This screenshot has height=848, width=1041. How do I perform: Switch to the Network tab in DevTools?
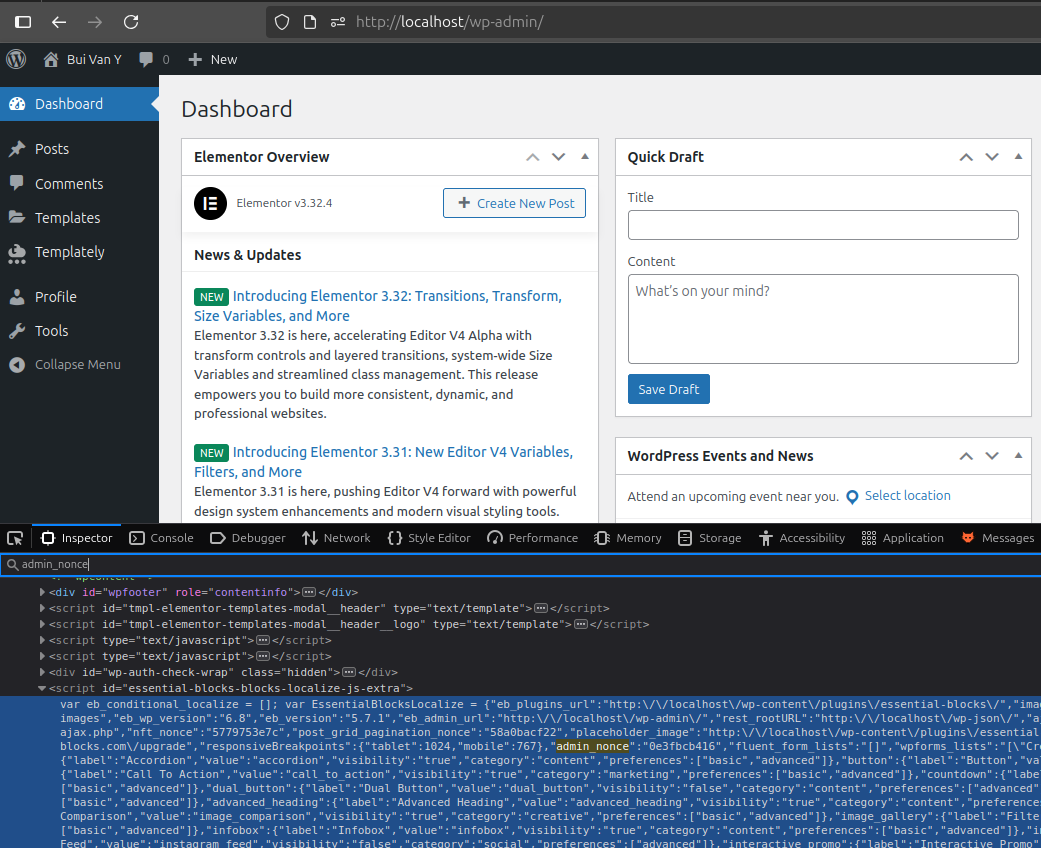pyautogui.click(x=336, y=538)
